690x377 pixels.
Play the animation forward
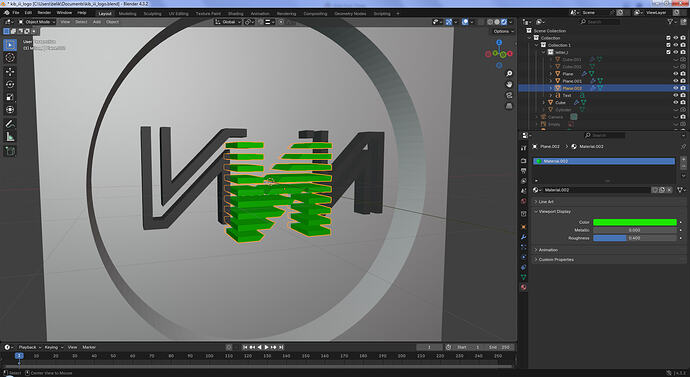[x=266, y=347]
